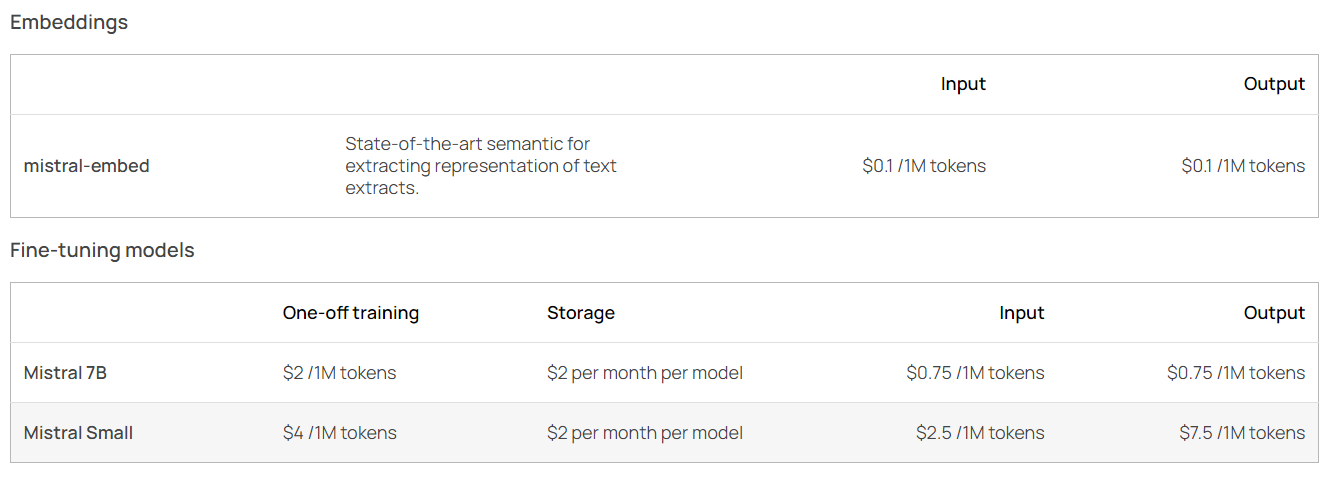Select the mistral-embed model name
Image resolution: width=1337 pixels, height=496 pixels.
pyautogui.click(x=86, y=166)
